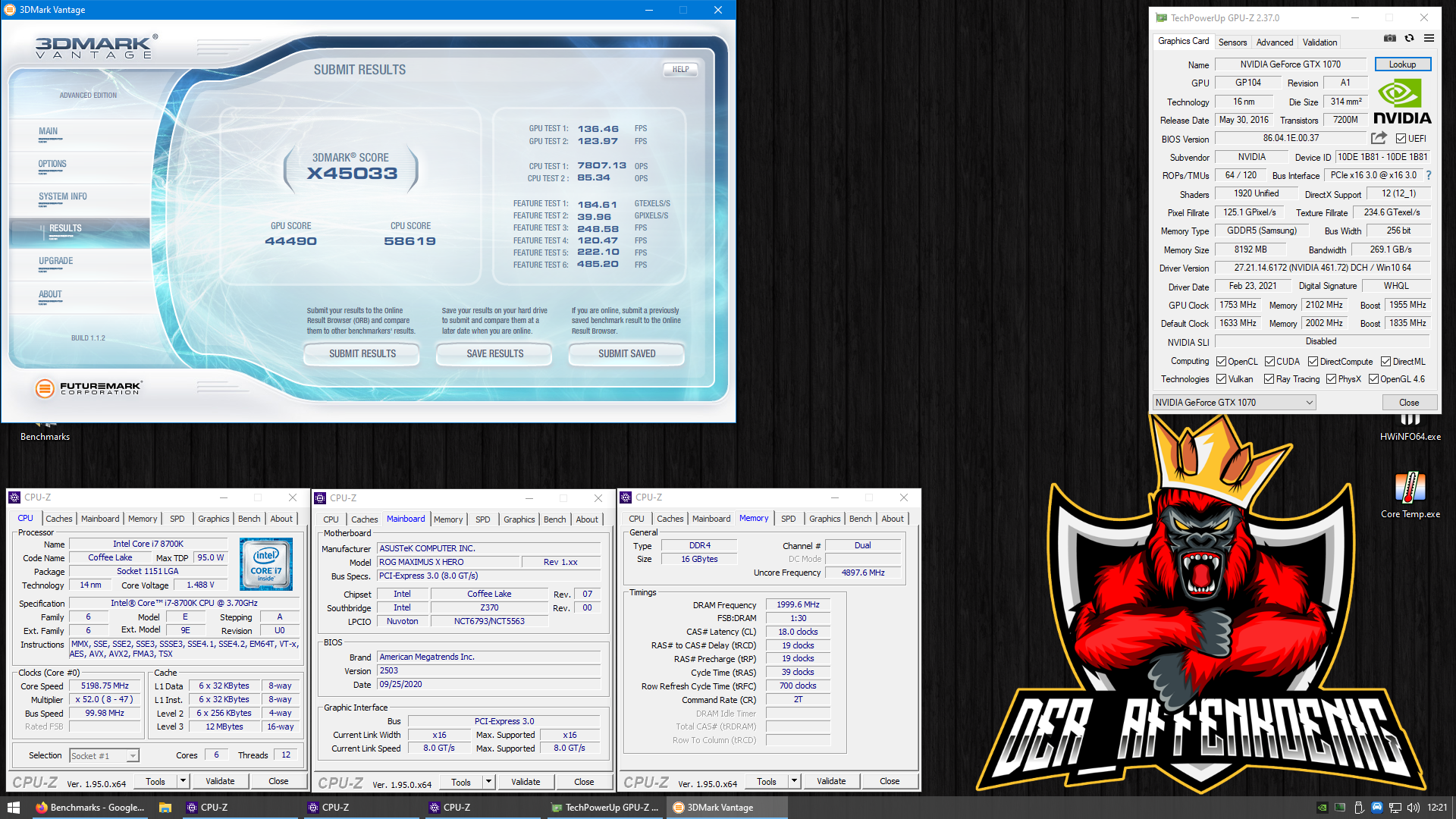The height and width of the screenshot is (819, 1456).
Task: Open the Windows Start menu
Action: pos(13,808)
